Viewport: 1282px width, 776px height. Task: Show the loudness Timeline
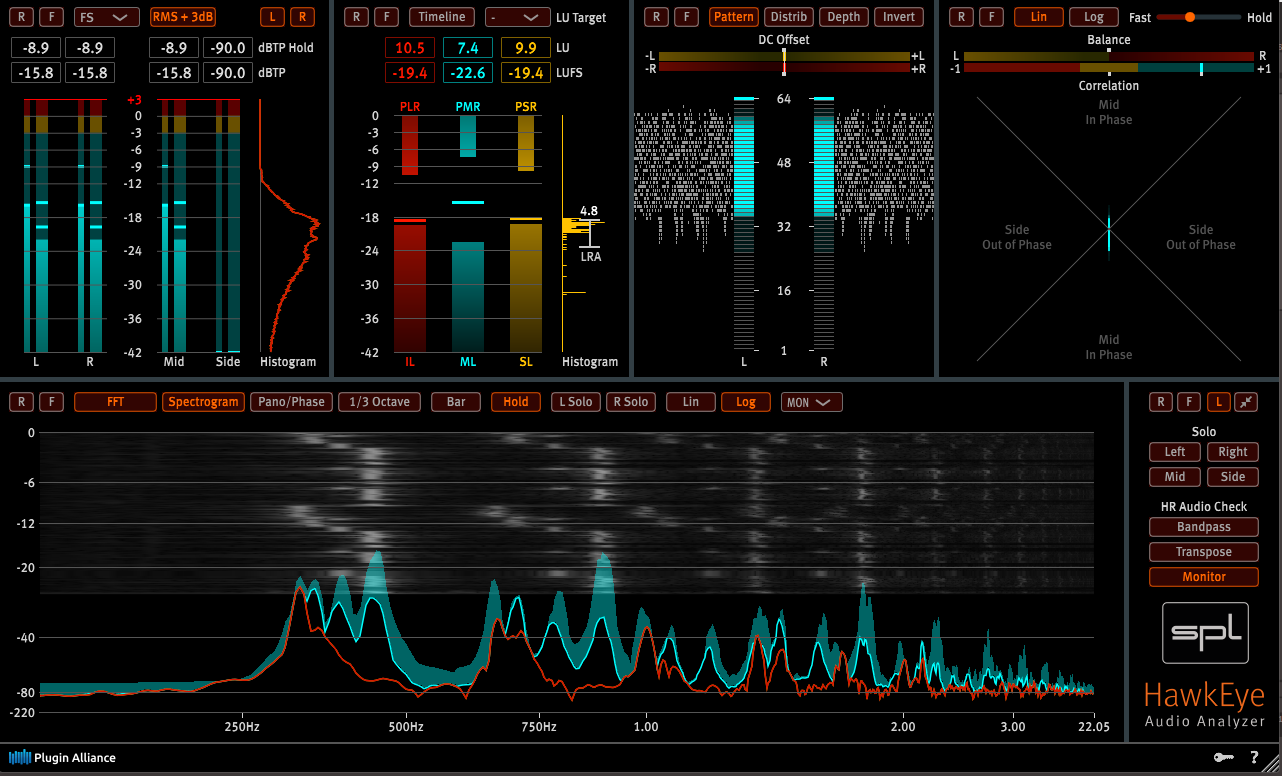442,17
